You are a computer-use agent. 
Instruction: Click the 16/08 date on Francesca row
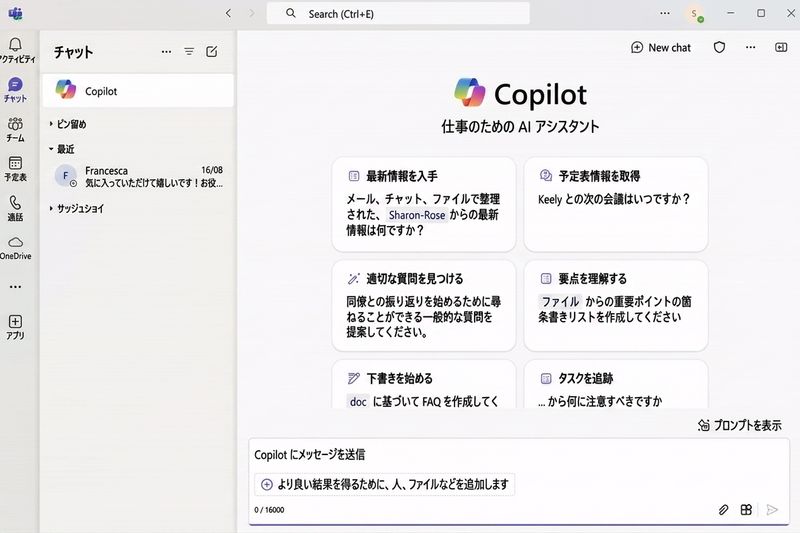212,170
